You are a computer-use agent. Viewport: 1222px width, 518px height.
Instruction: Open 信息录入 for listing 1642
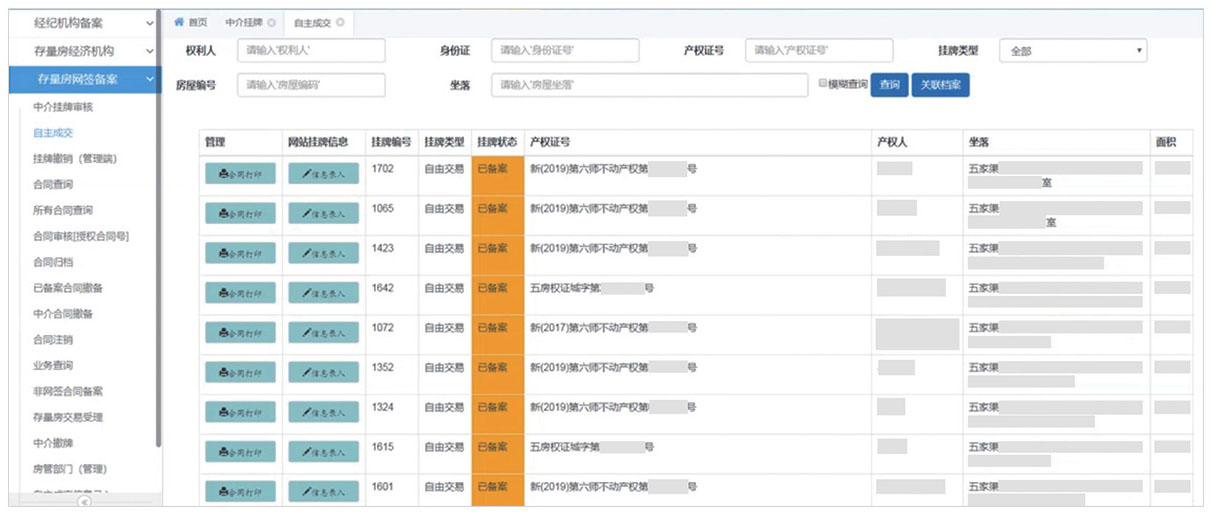[323, 293]
